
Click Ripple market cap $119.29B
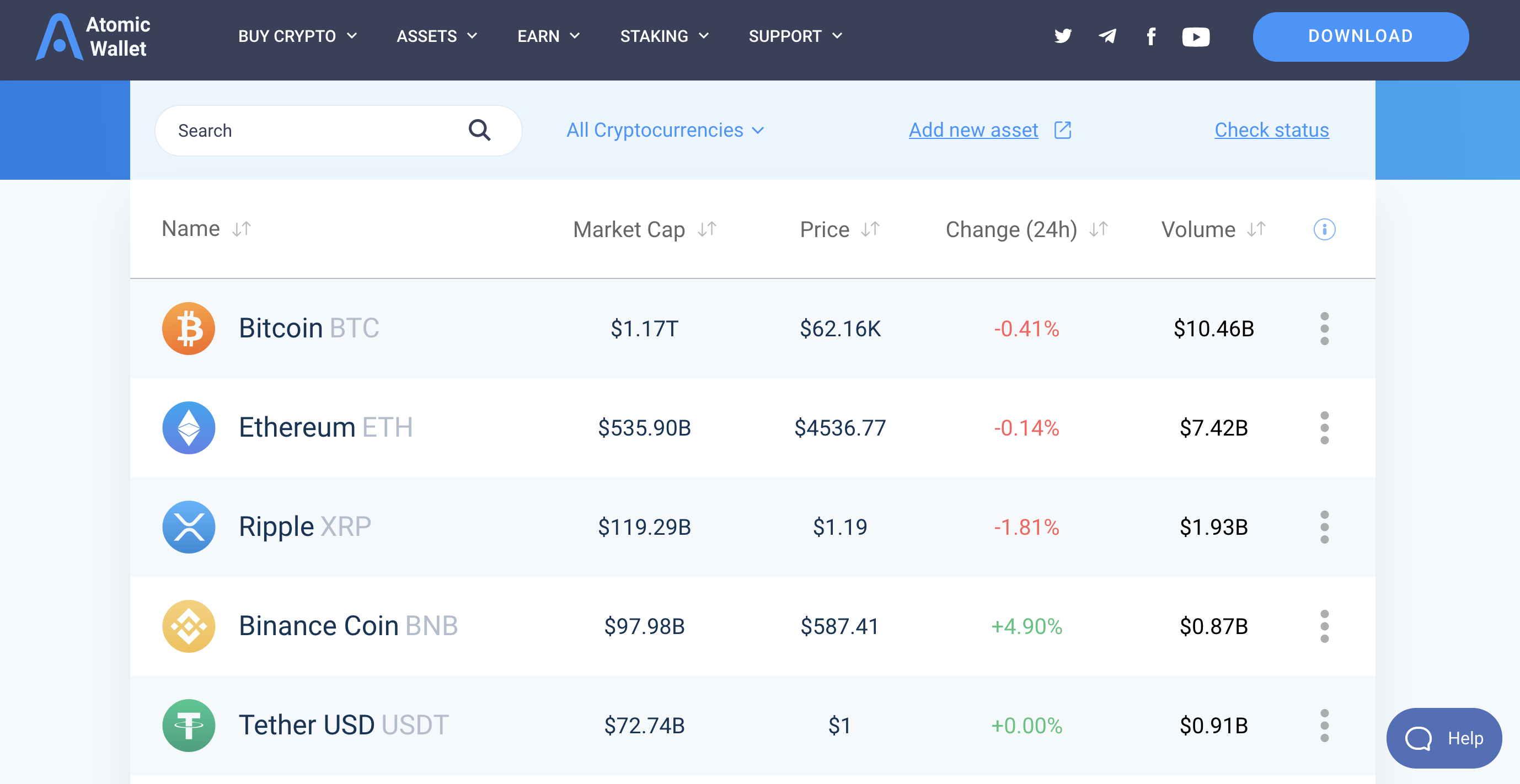(x=644, y=526)
